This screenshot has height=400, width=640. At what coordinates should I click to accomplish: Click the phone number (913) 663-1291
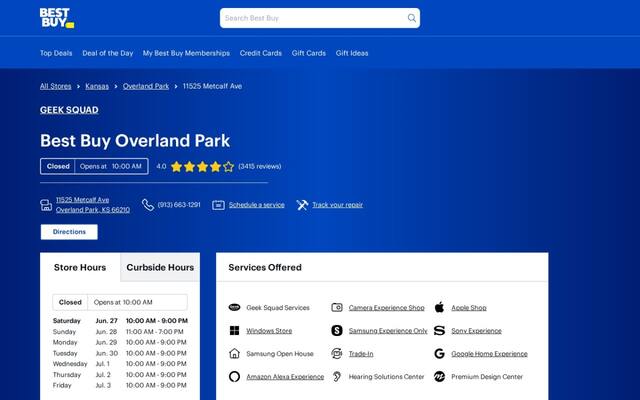[x=179, y=205]
